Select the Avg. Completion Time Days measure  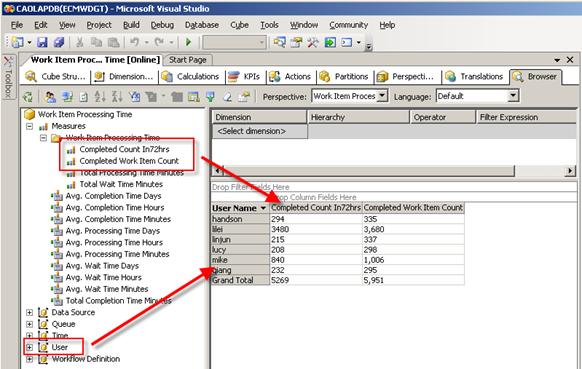coord(114,196)
